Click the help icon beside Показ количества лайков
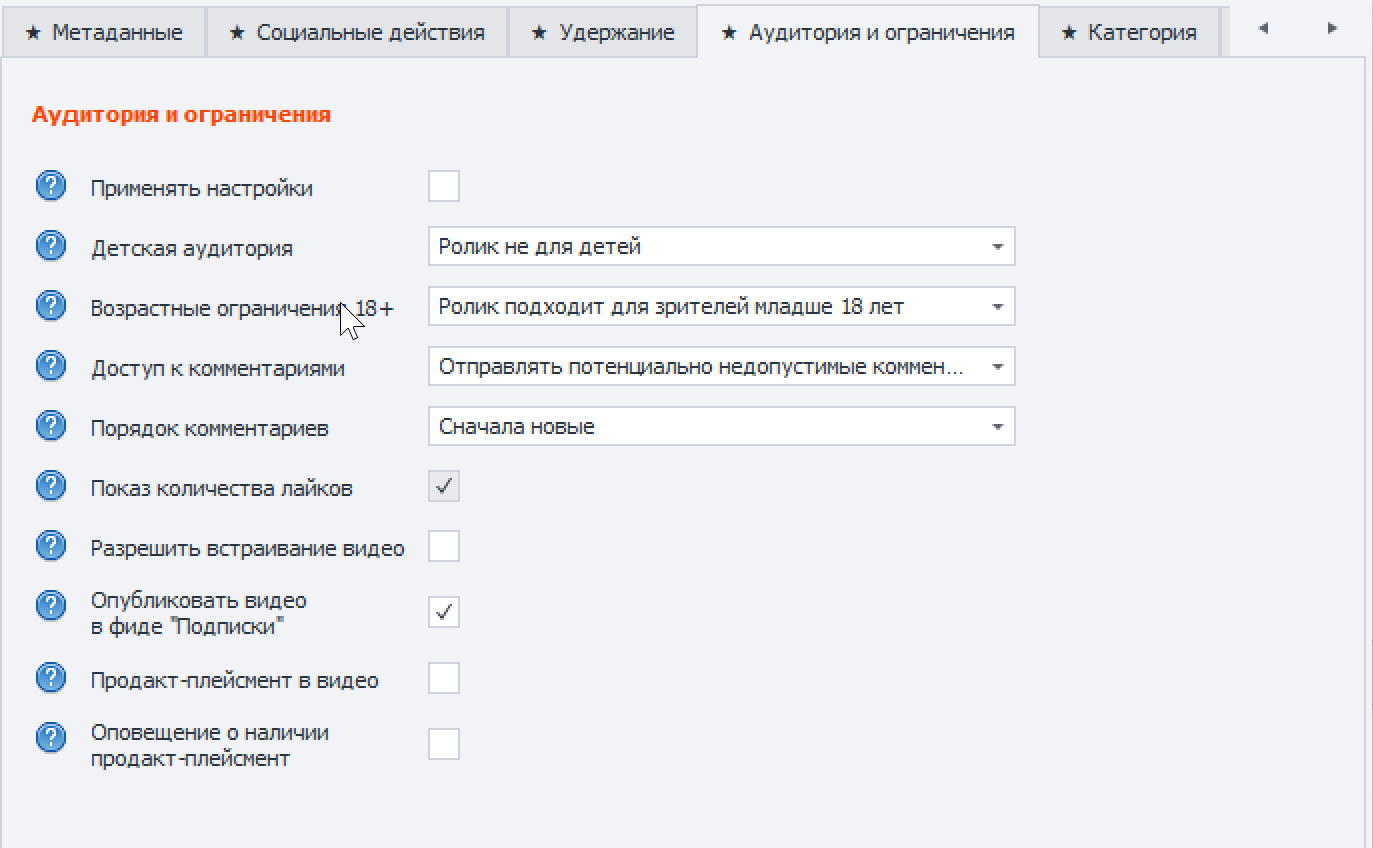 pyautogui.click(x=50, y=485)
